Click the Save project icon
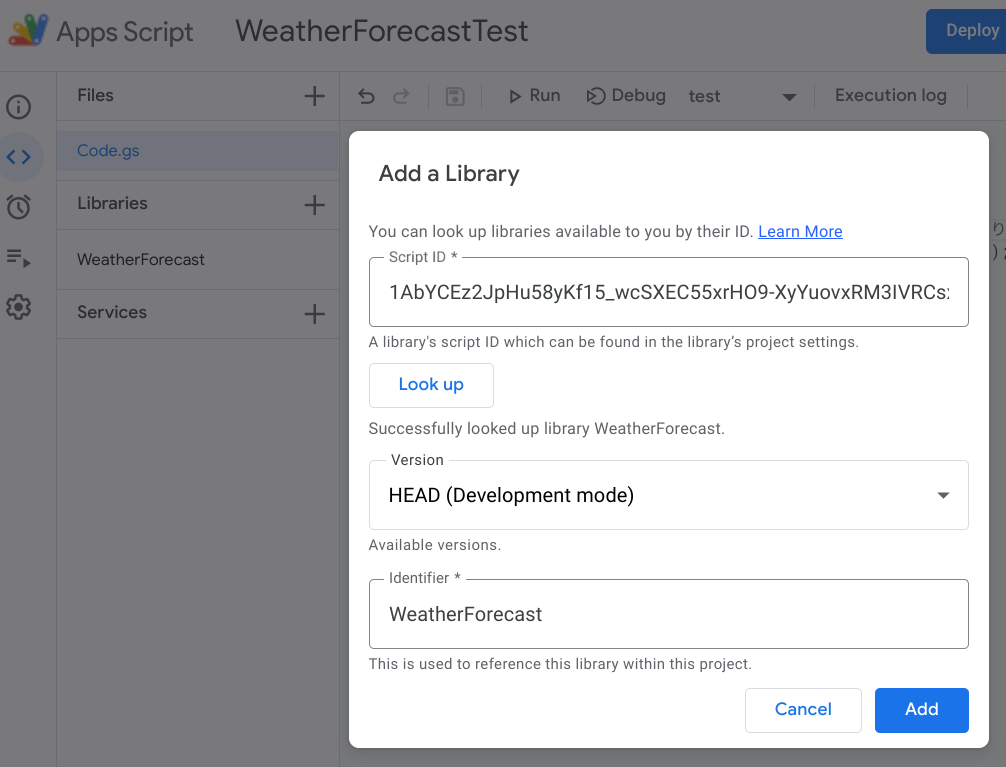Image resolution: width=1006 pixels, height=767 pixels. [455, 95]
